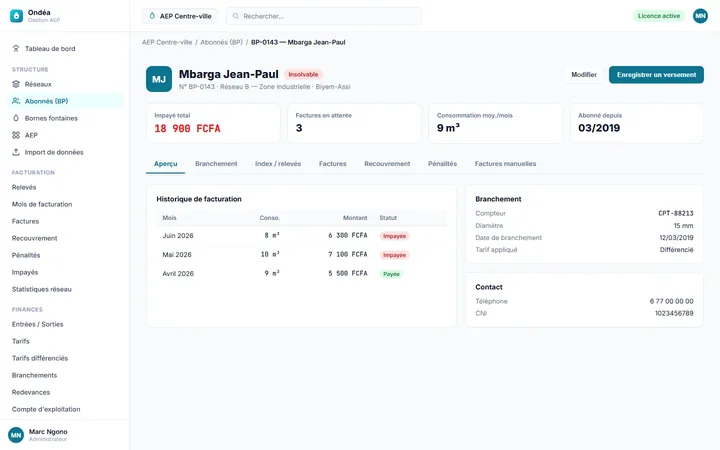Open Relevés in sidebar
720x450 pixels.
24,187
